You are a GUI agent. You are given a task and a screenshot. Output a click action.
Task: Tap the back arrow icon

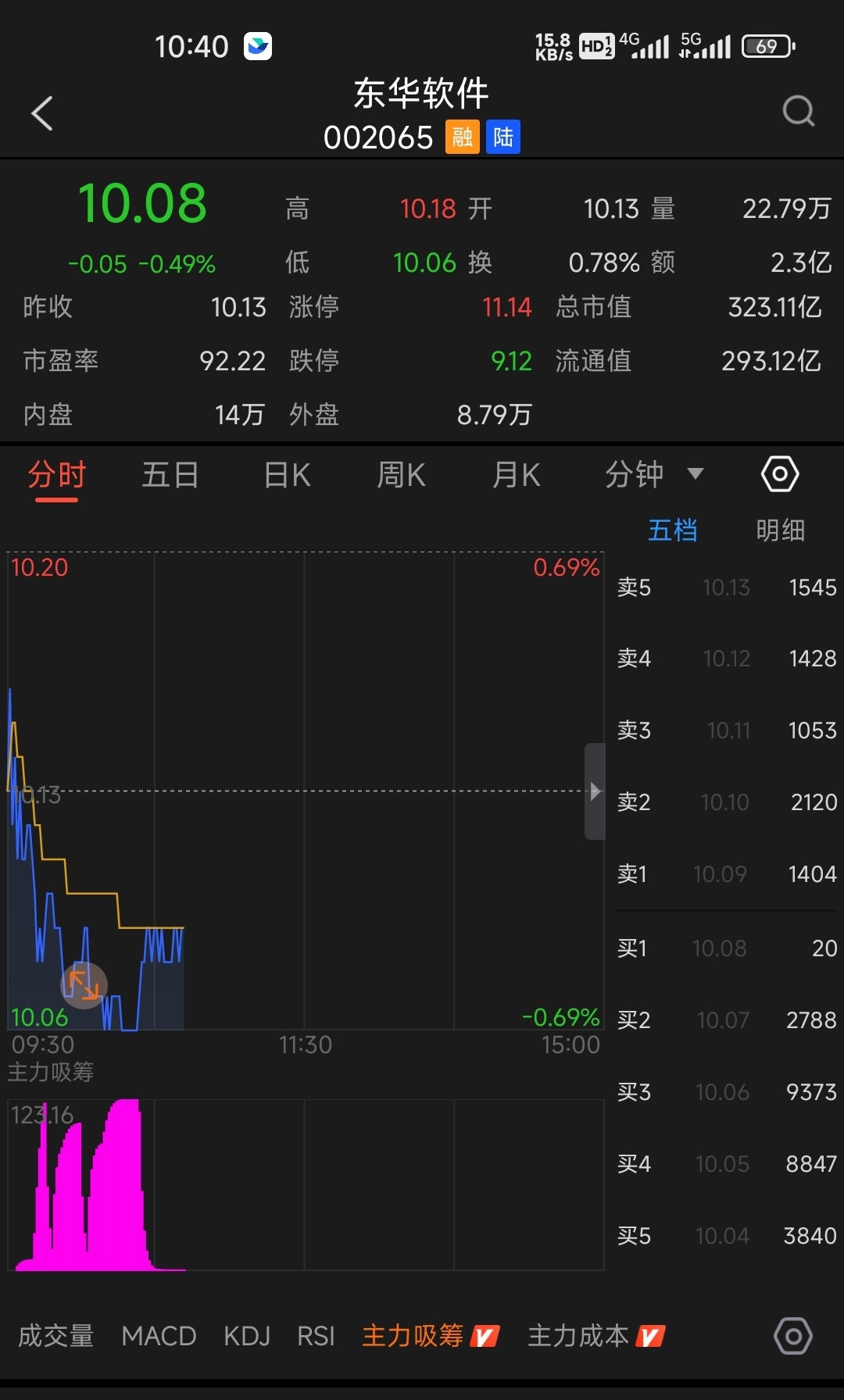[x=42, y=113]
